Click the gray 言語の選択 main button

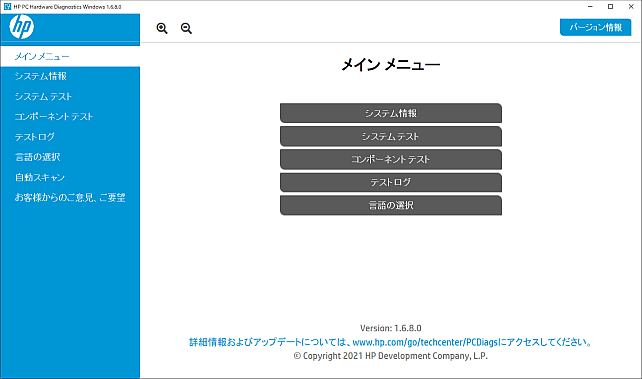pos(391,205)
